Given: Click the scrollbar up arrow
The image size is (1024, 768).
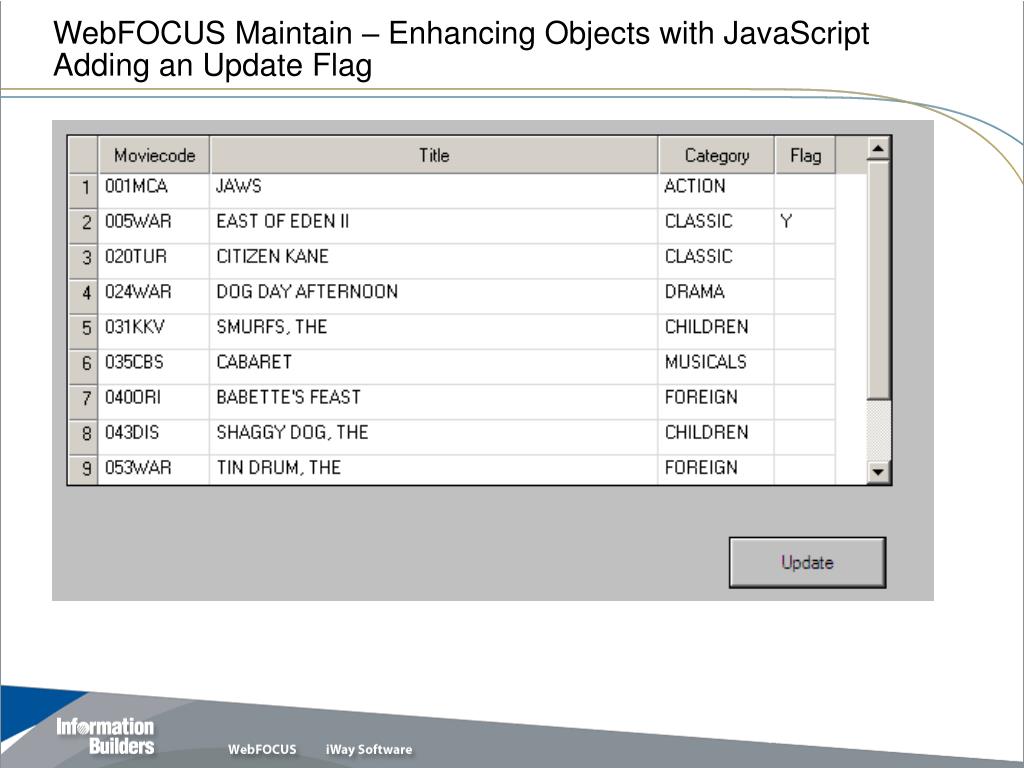Looking at the screenshot, I should point(878,150).
